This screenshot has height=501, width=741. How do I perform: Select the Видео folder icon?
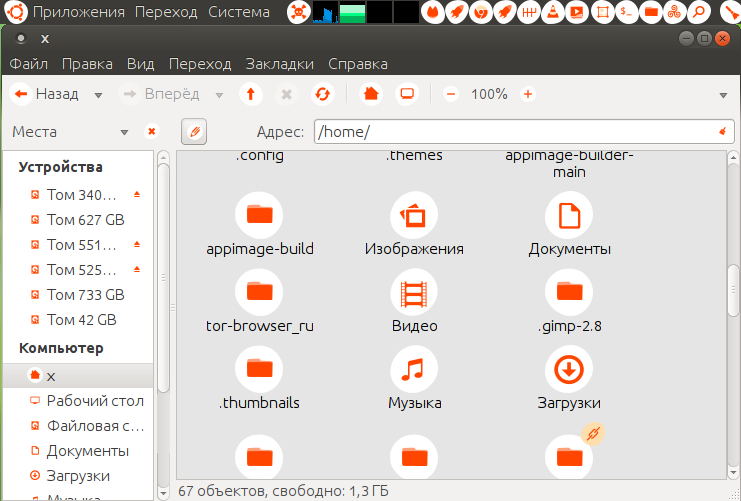pos(414,292)
